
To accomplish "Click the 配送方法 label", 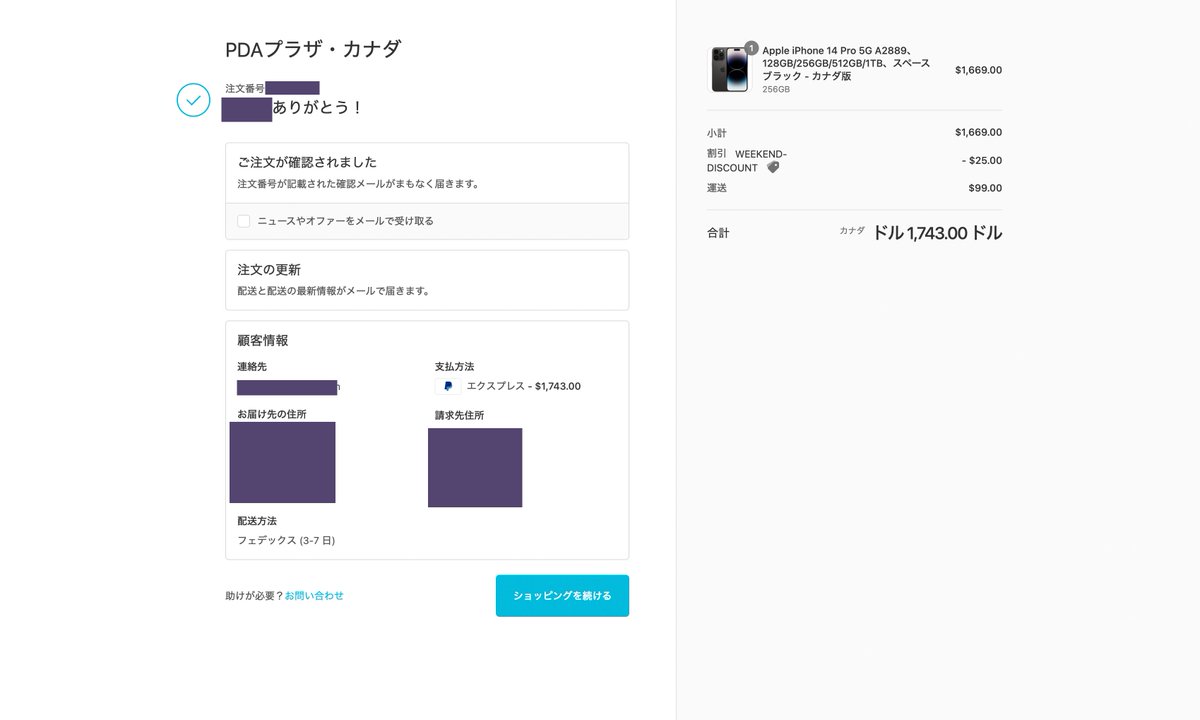I will pos(257,521).
